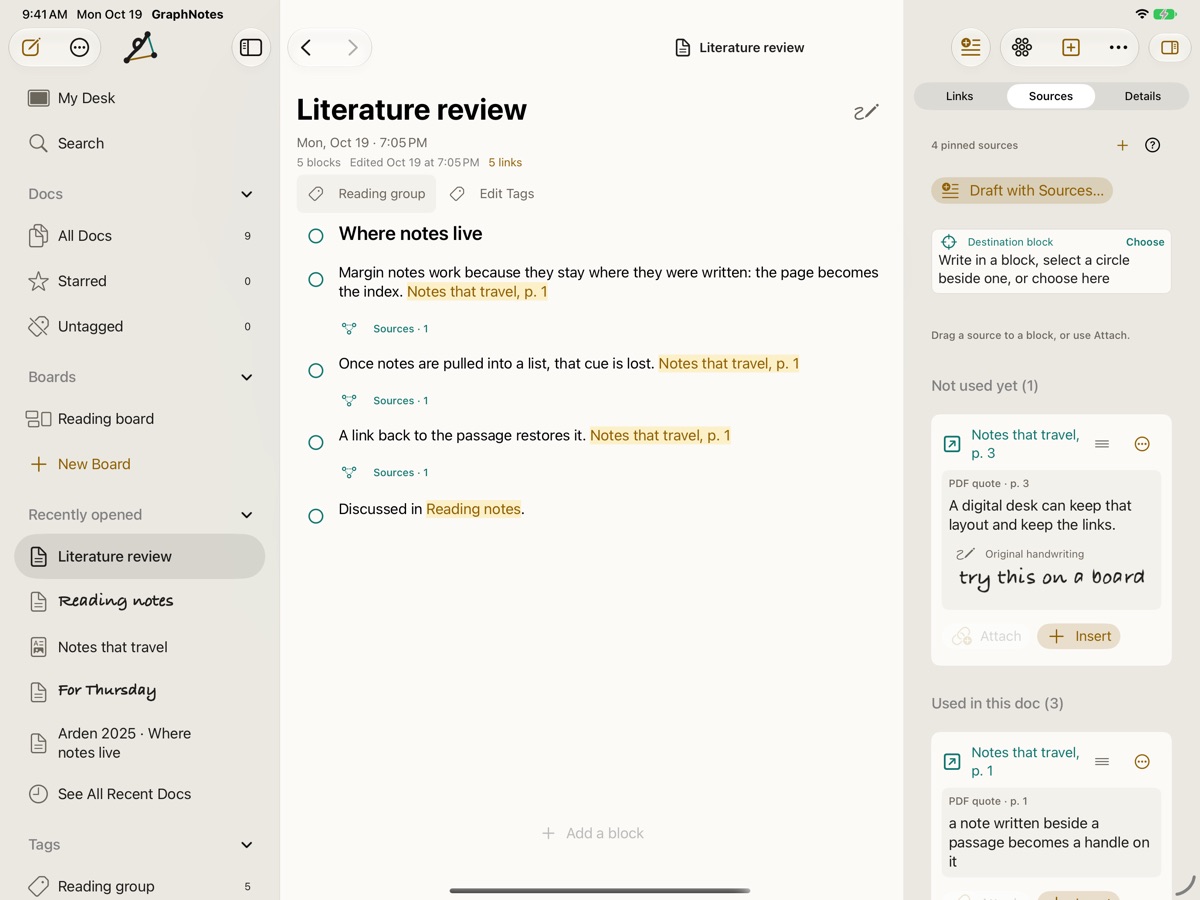
Task: Tap the handwriting pen icon by title
Action: [866, 111]
